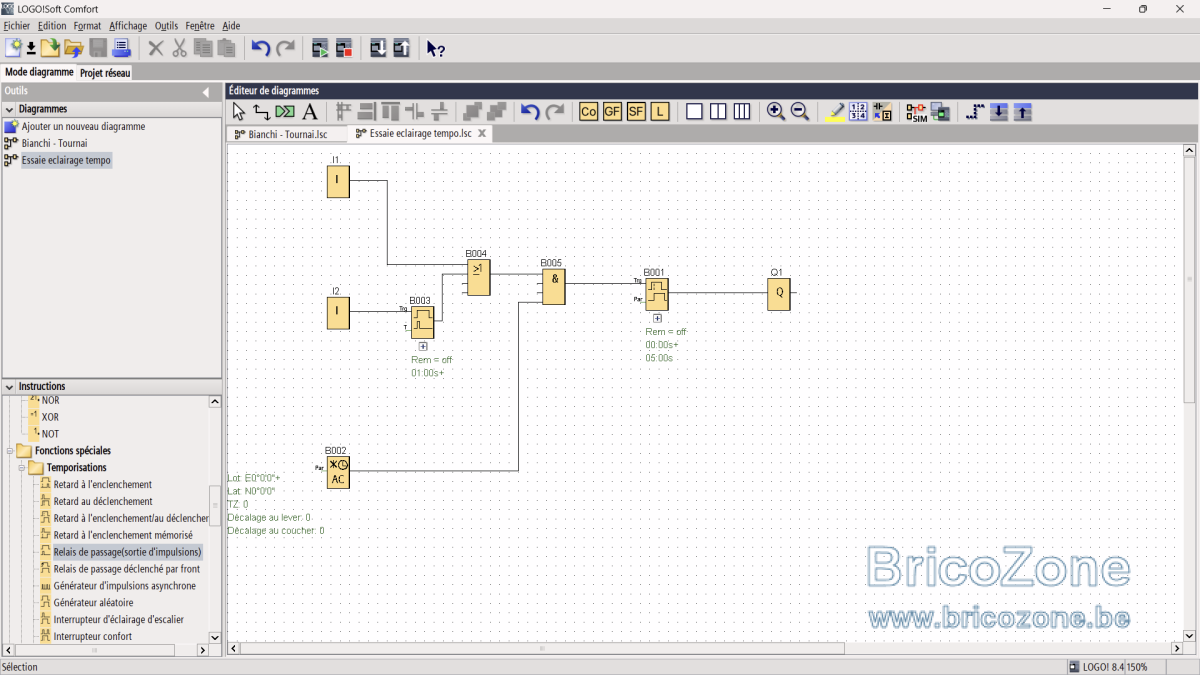
Task: Split the editor into two windows
Action: (718, 112)
